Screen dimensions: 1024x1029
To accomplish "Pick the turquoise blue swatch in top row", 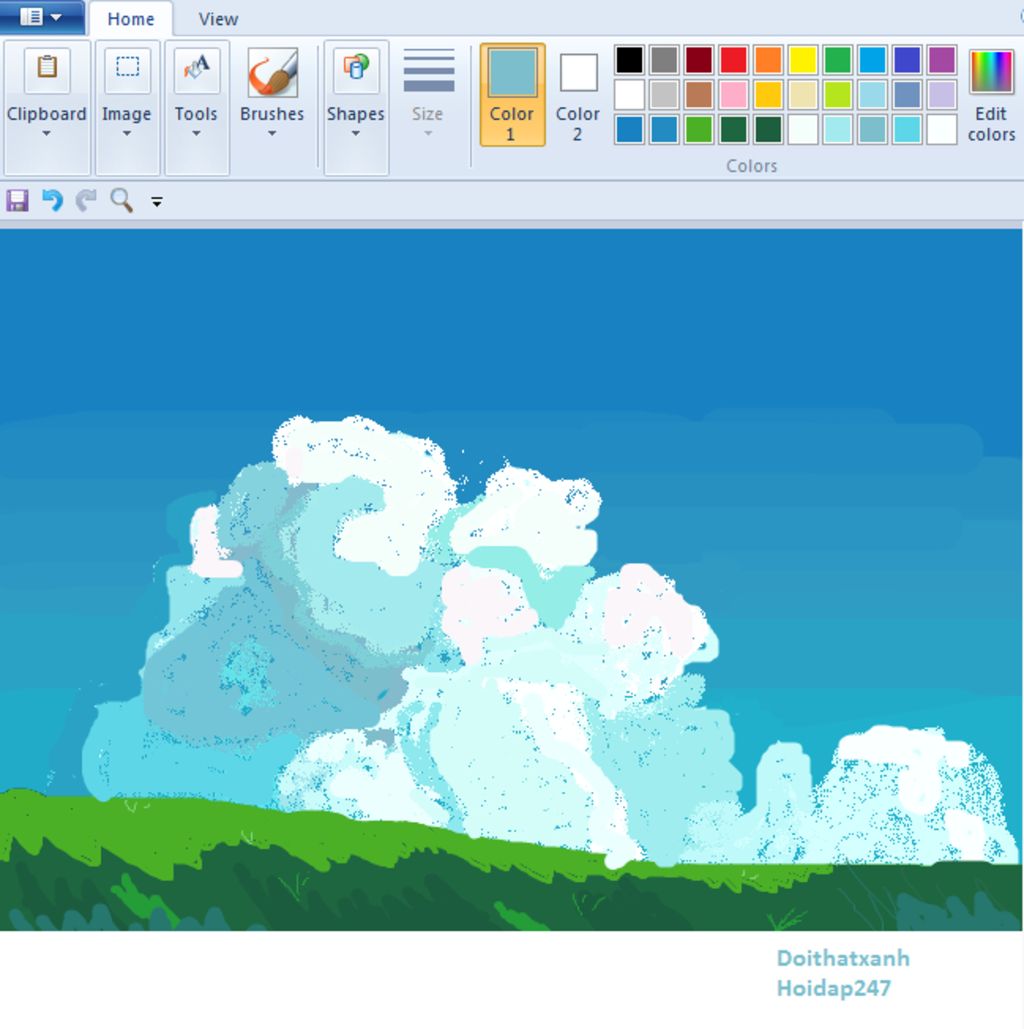I will (x=873, y=60).
